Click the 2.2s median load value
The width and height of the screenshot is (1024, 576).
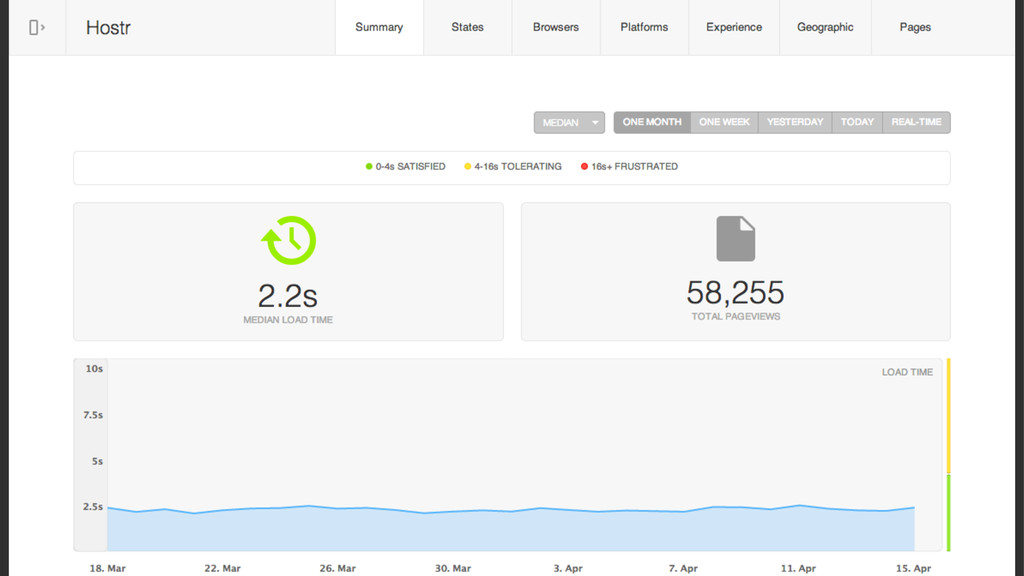287,296
